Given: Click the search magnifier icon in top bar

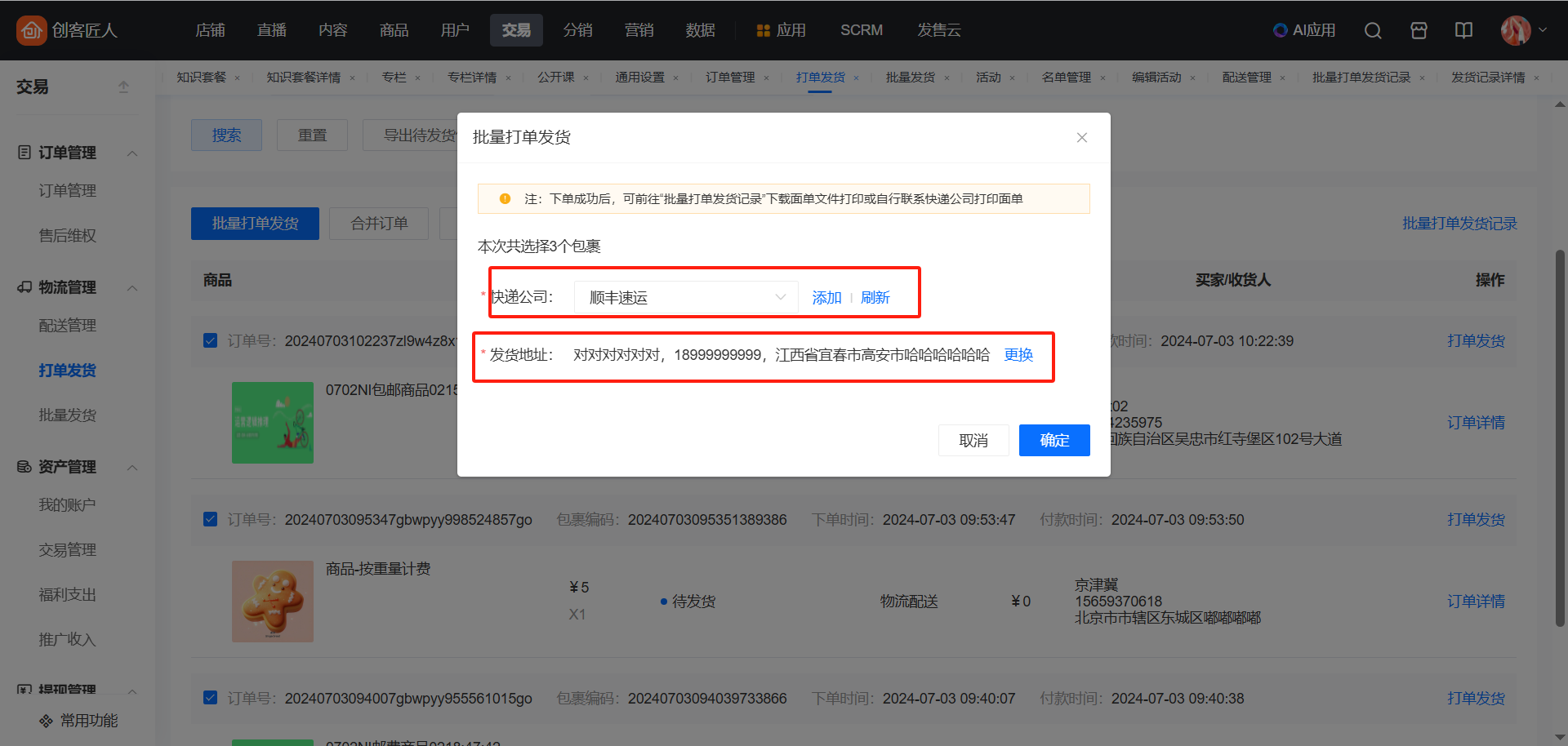Looking at the screenshot, I should point(1373,30).
